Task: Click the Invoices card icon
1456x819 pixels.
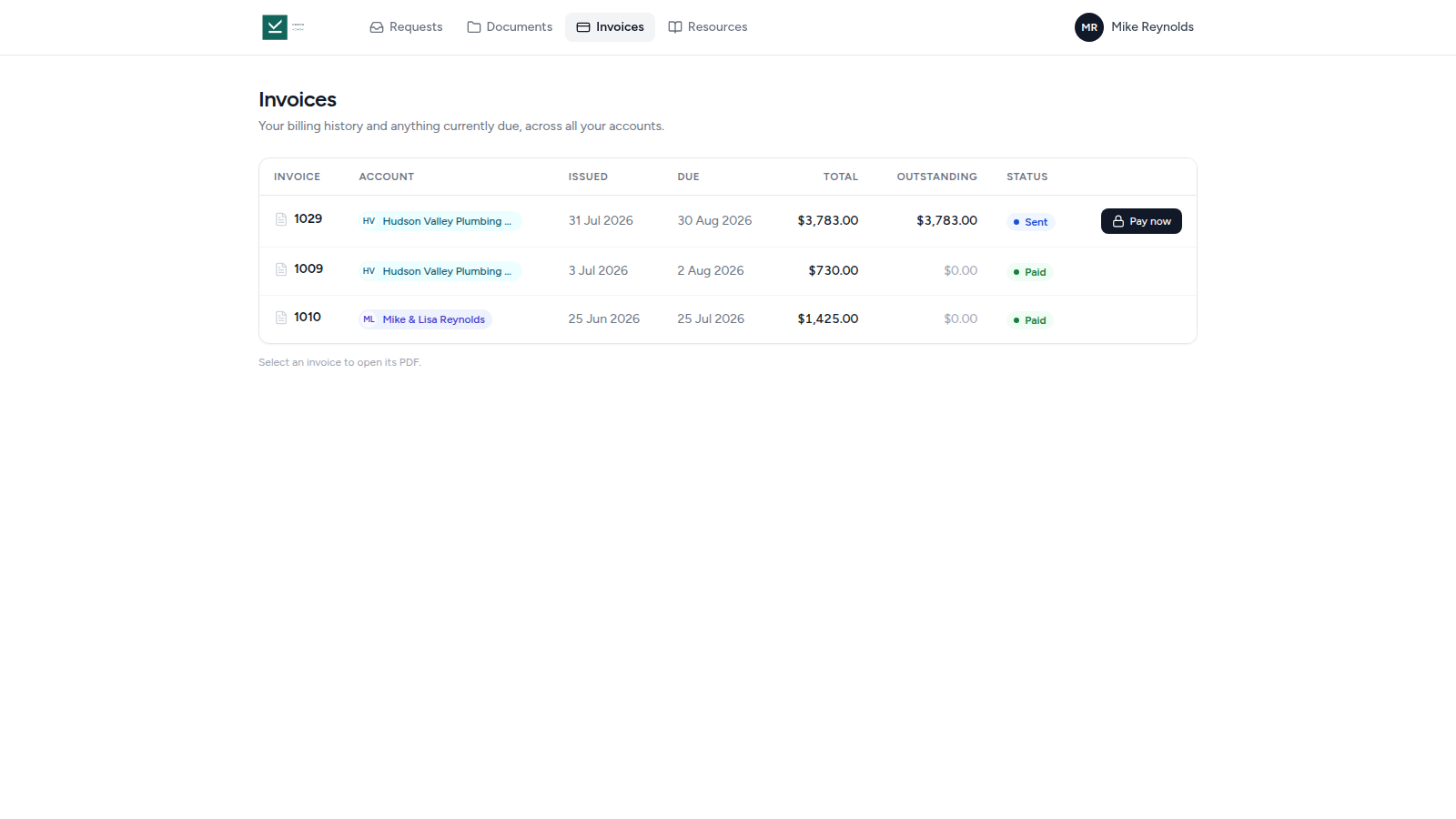Action: coord(583,27)
